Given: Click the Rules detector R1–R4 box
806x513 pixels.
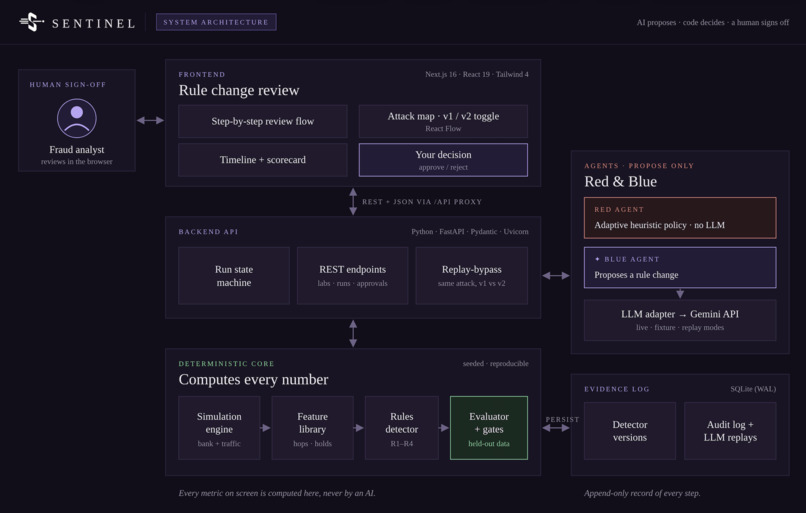Looking at the screenshot, I should (x=401, y=428).
